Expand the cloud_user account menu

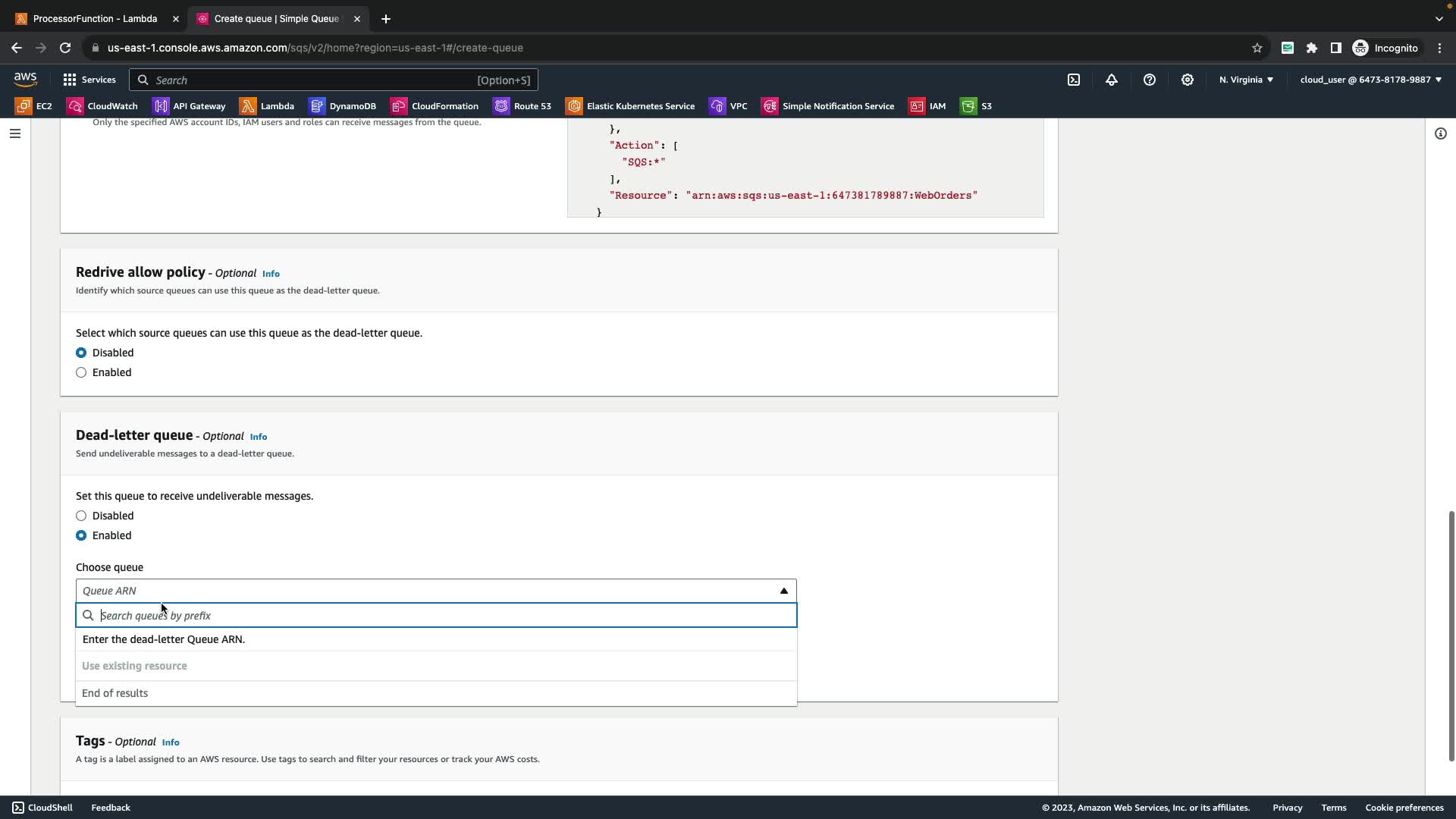[x=1370, y=80]
